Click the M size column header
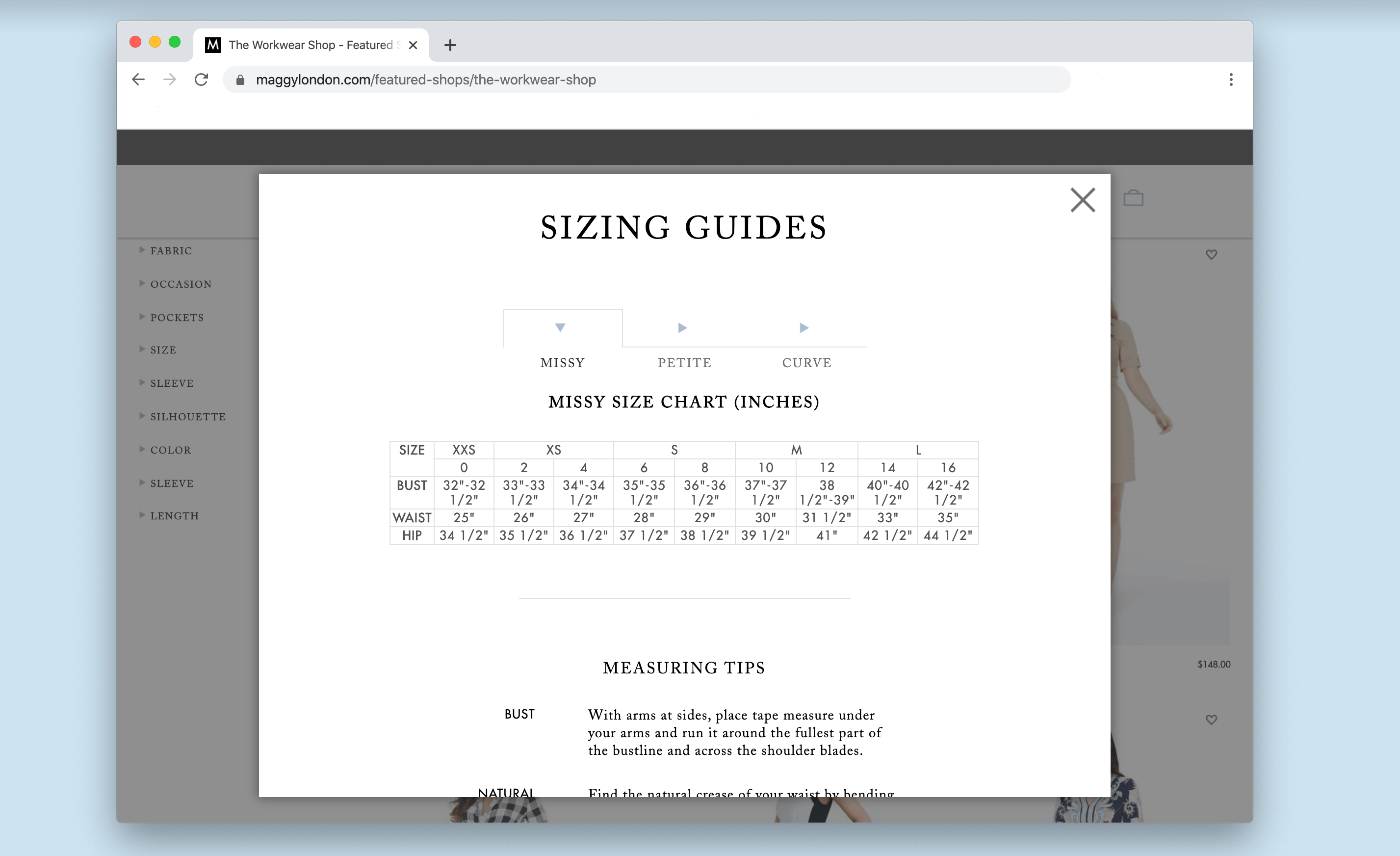1400x856 pixels. [796, 450]
